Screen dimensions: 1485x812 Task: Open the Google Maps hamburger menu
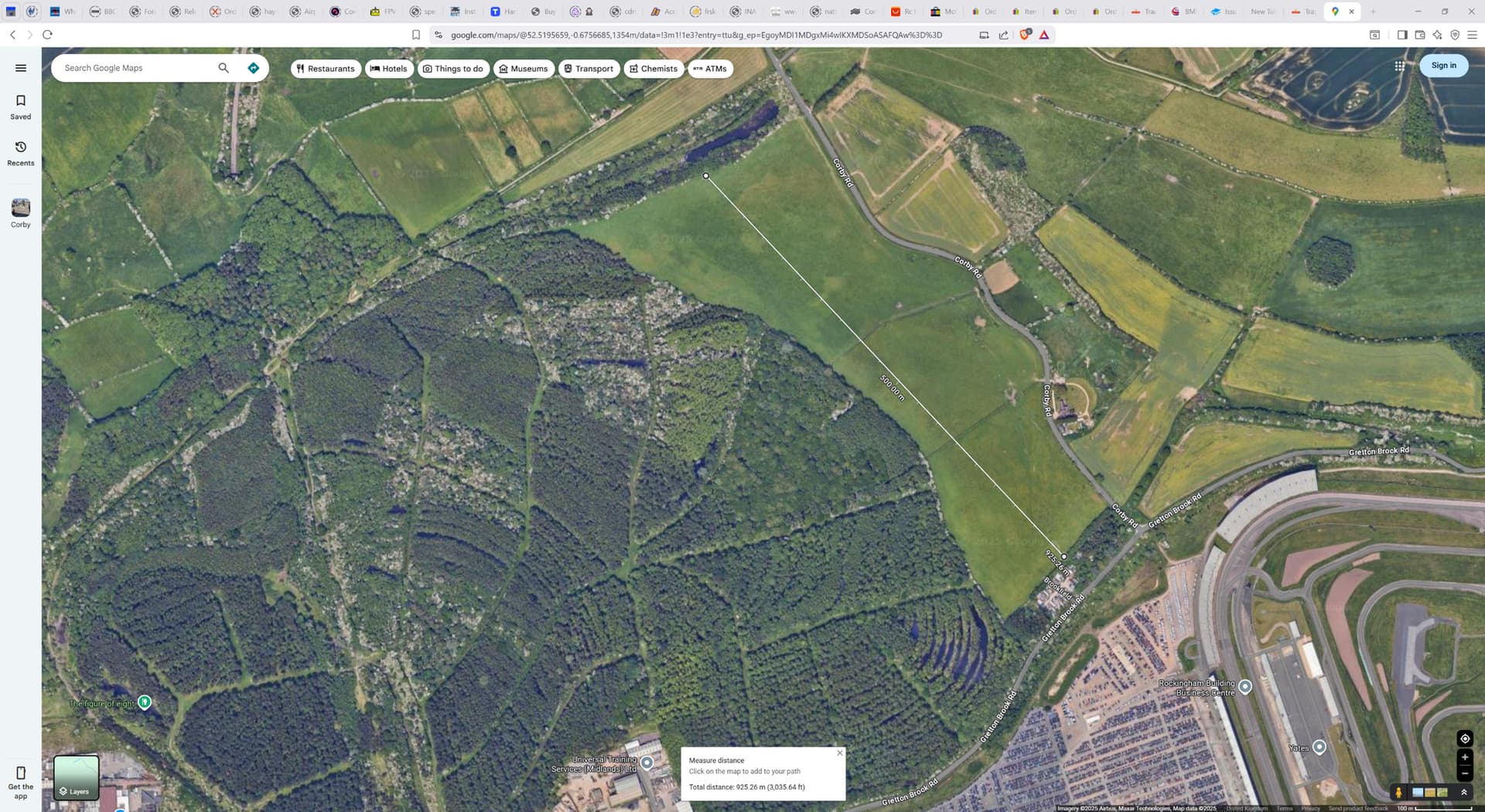pyautogui.click(x=21, y=68)
